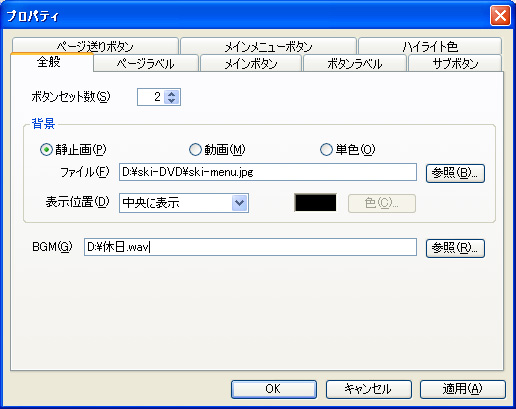Click the 参照(R) browse button for BGM
516x409 pixels.
click(455, 248)
